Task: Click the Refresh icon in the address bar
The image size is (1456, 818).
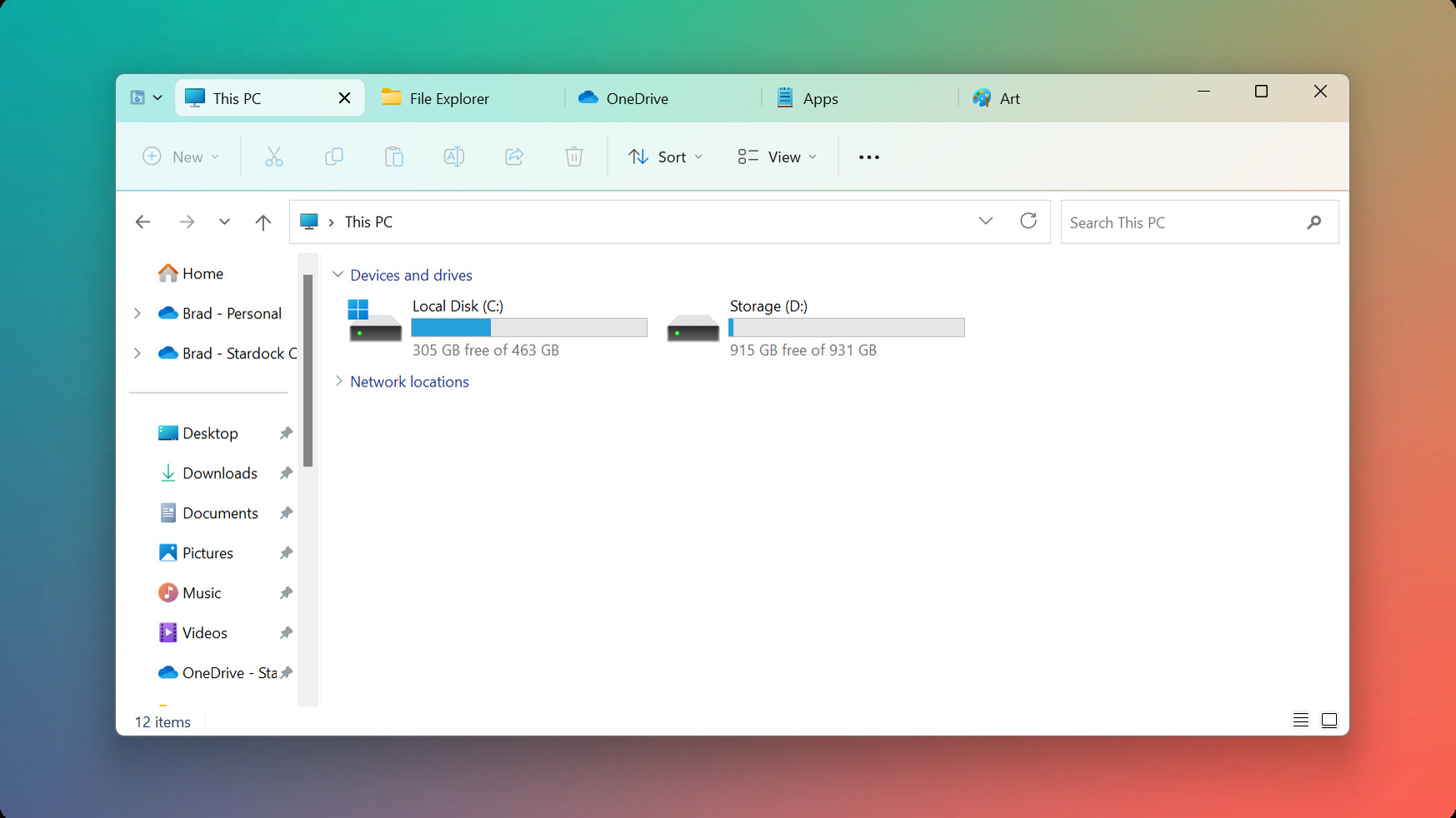Action: click(x=1028, y=222)
